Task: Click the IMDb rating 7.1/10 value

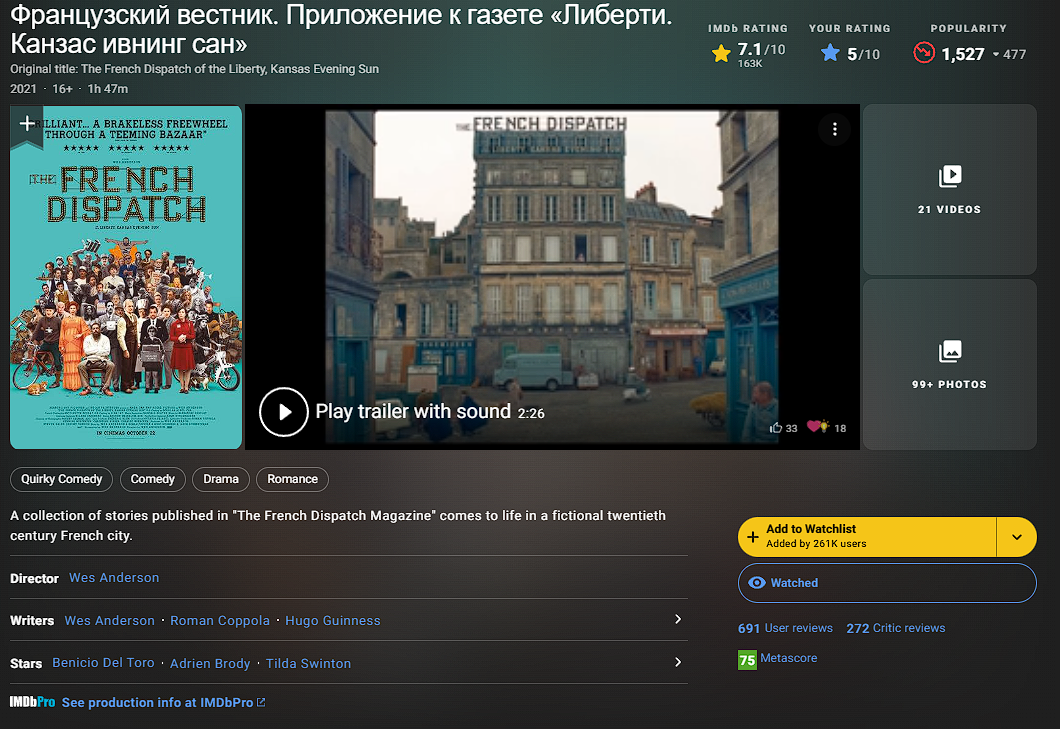Action: coord(761,49)
